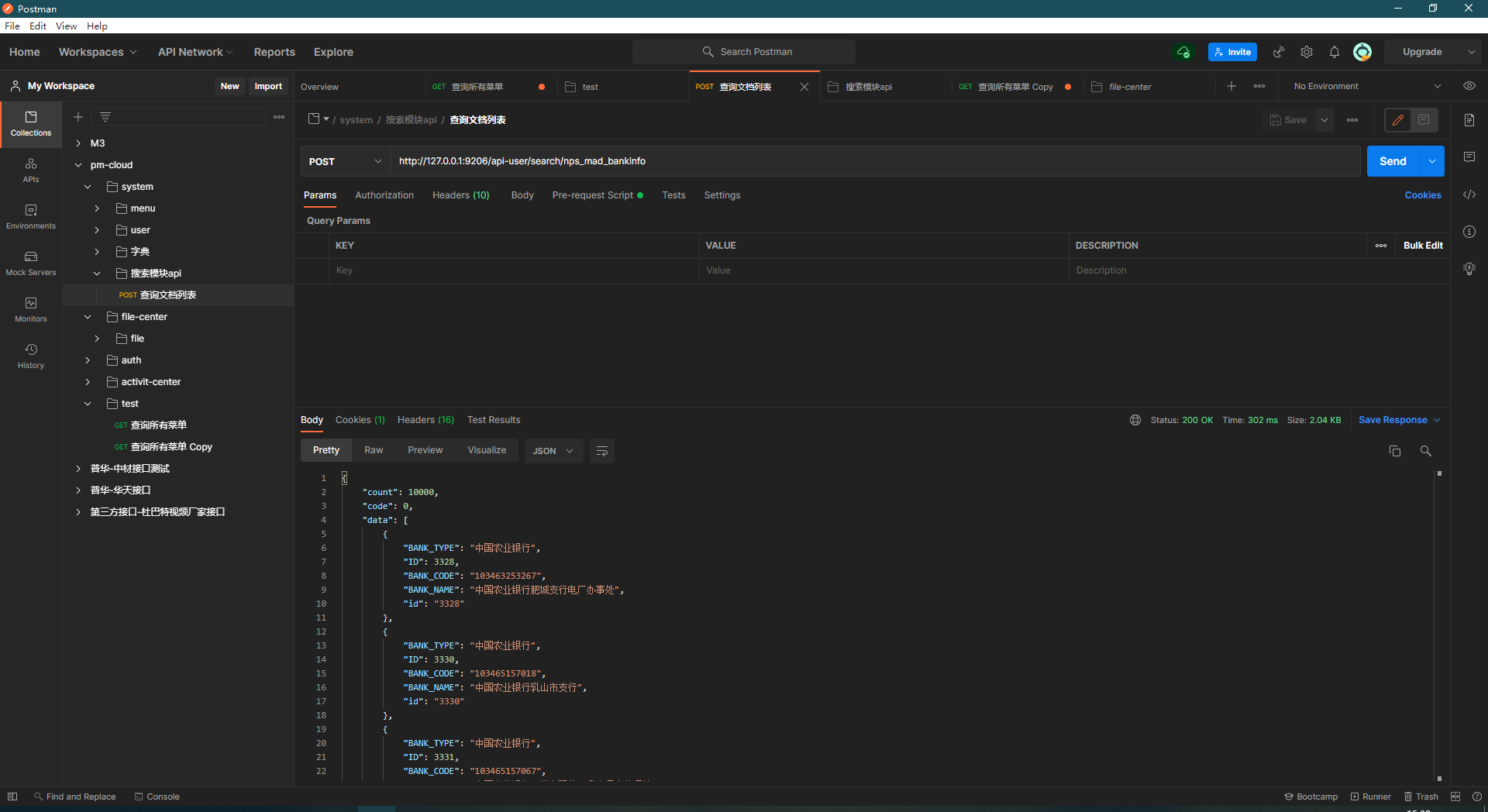Expand the user folder
Viewport: 1488px width, 812px height.
point(97,230)
